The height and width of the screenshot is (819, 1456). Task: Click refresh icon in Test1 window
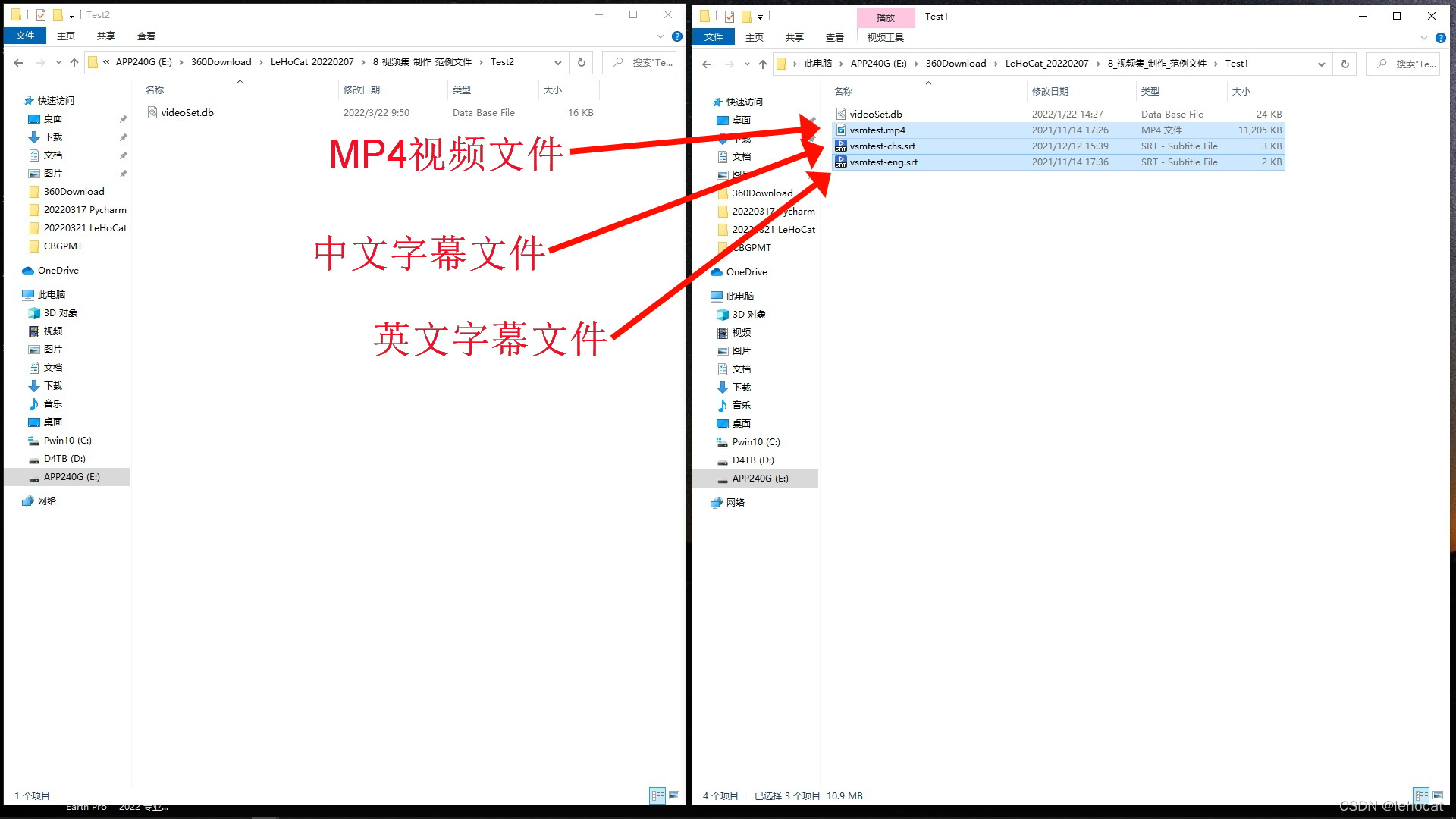1345,64
